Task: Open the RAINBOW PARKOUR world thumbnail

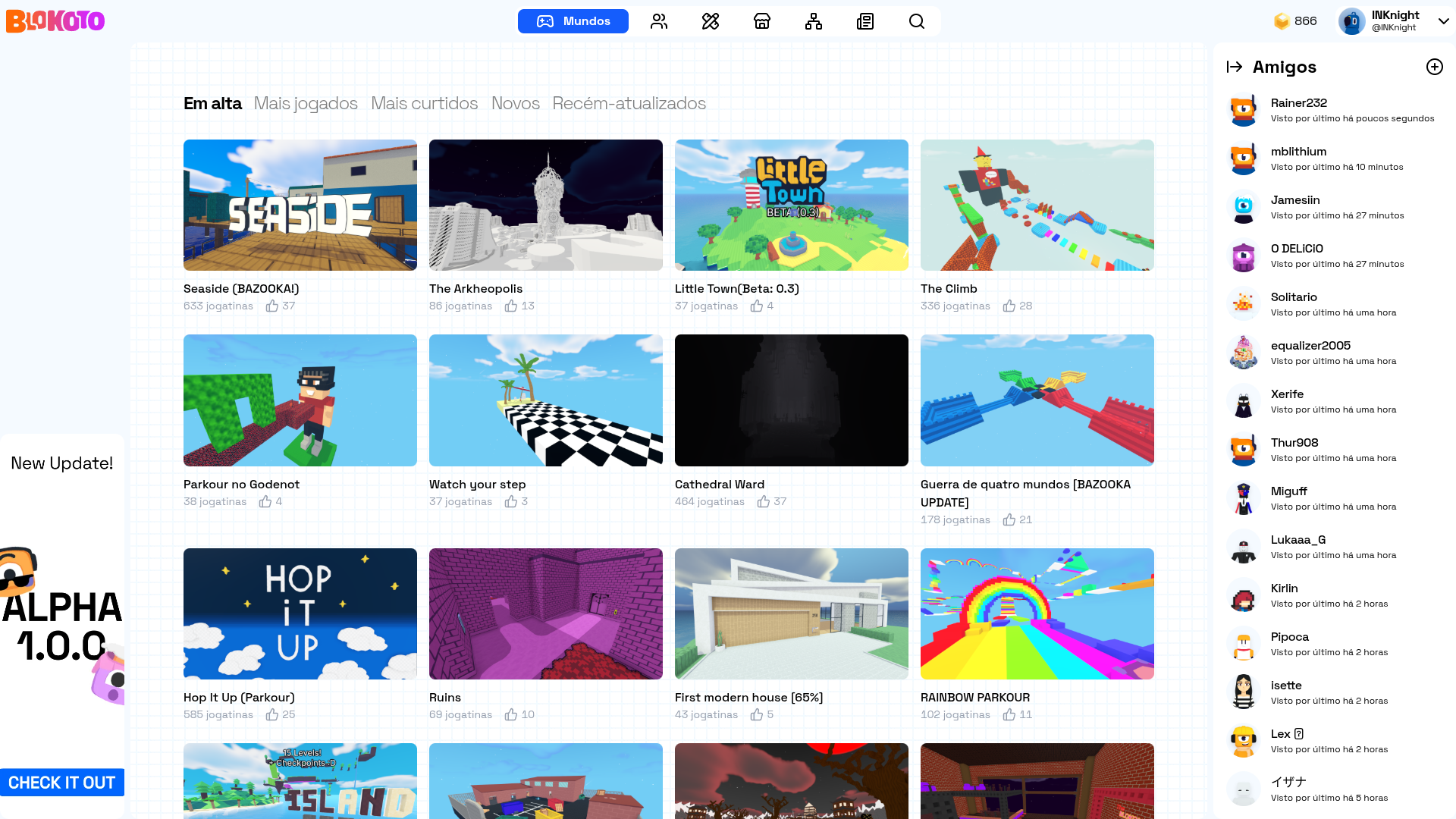Action: coord(1037,613)
